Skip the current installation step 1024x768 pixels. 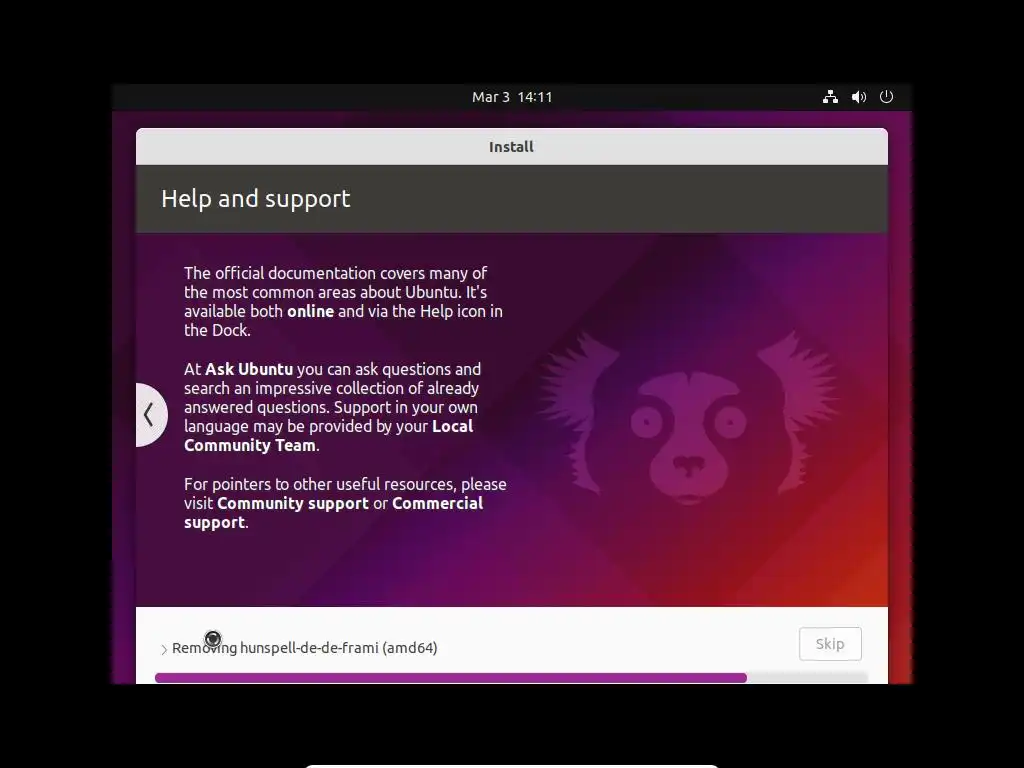[x=830, y=644]
